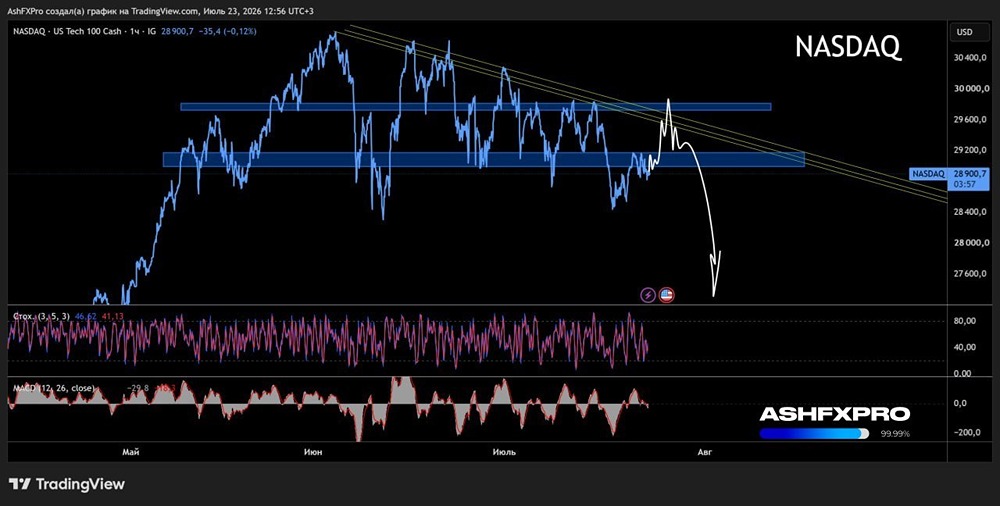Click the Июль time axis label
This screenshot has height=506, width=1000.
coord(504,452)
